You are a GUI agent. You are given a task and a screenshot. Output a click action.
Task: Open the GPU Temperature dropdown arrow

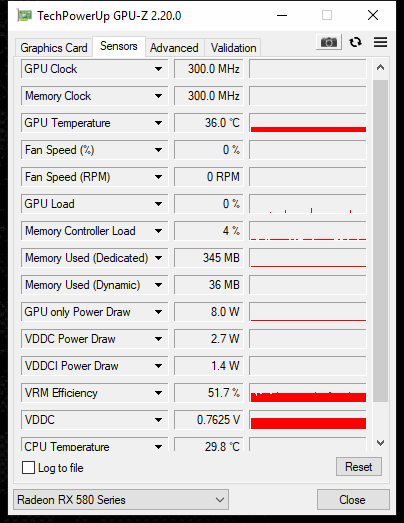(158, 123)
